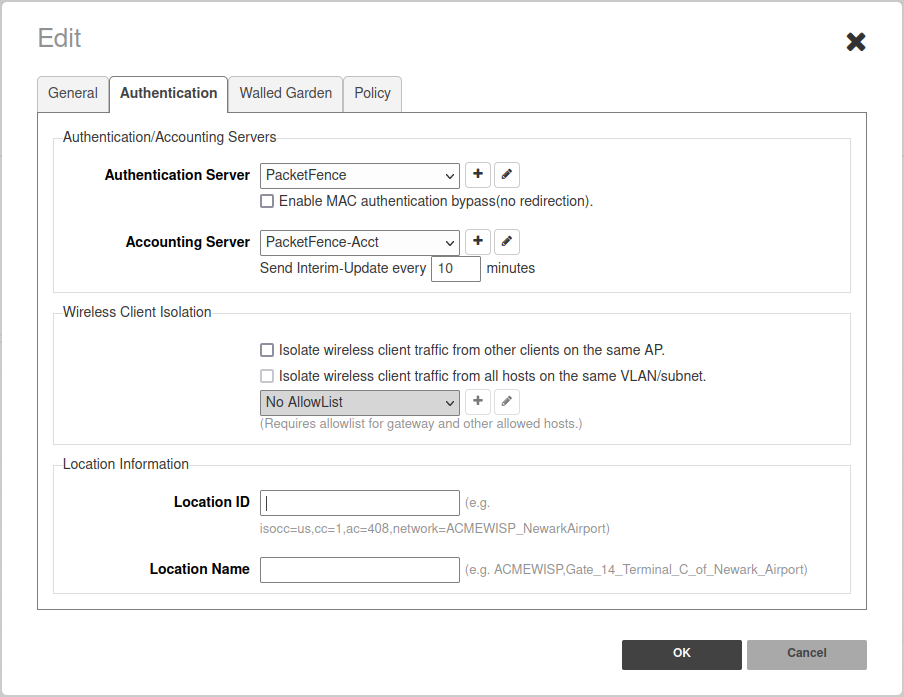Check isolate traffic from hosts on same VLAN/subnet

[x=267, y=376]
